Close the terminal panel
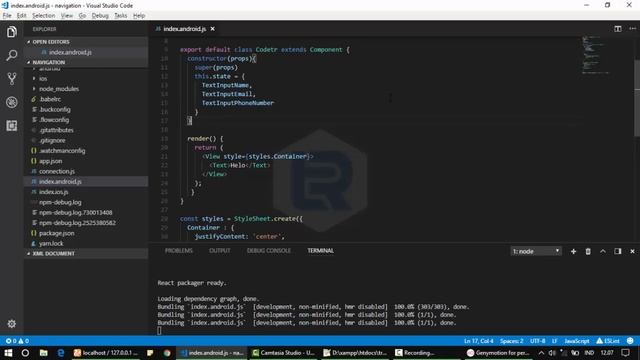This screenshot has width=640, height=360. click(632, 251)
